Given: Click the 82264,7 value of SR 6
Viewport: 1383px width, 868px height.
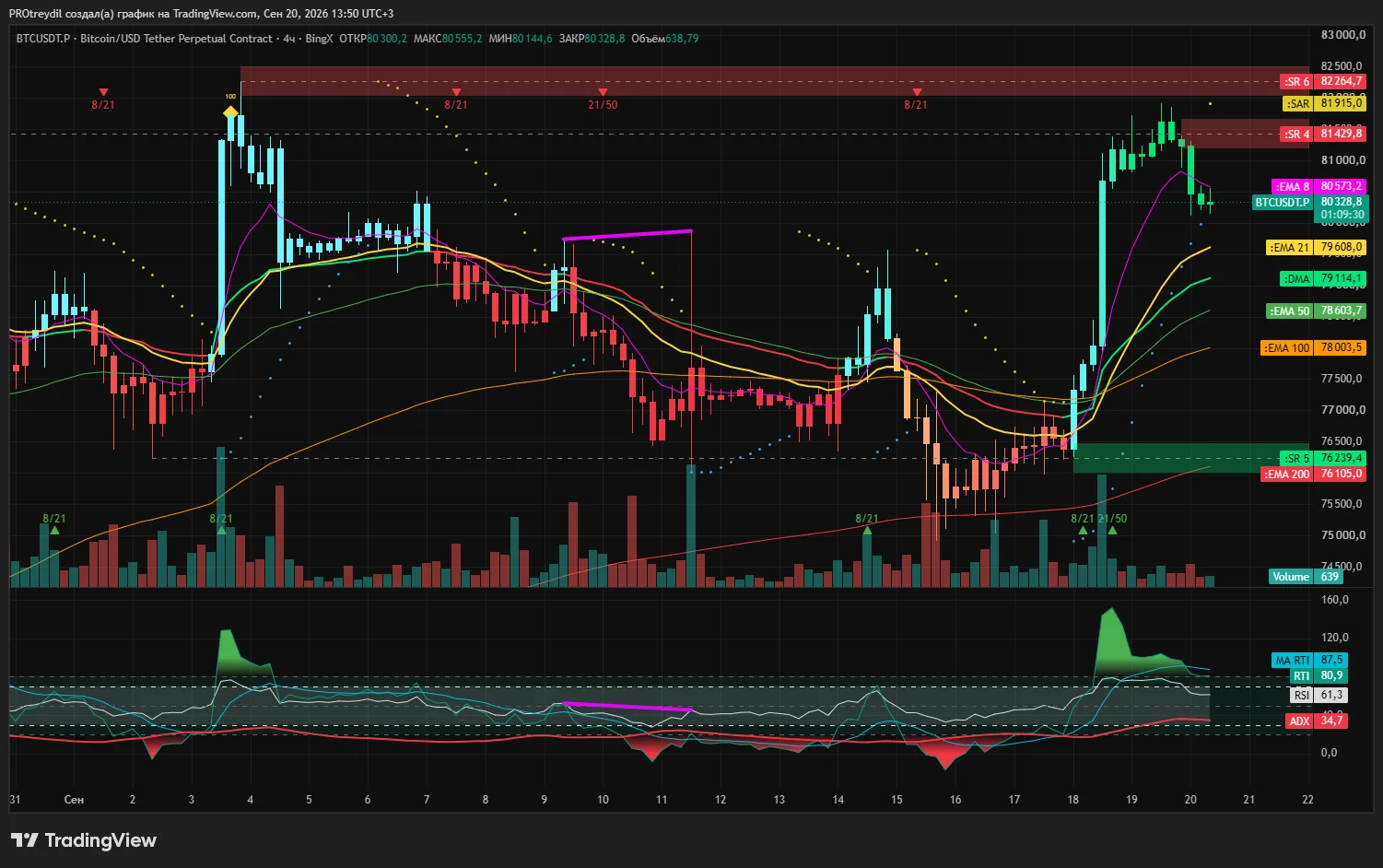Looking at the screenshot, I should [1342, 81].
